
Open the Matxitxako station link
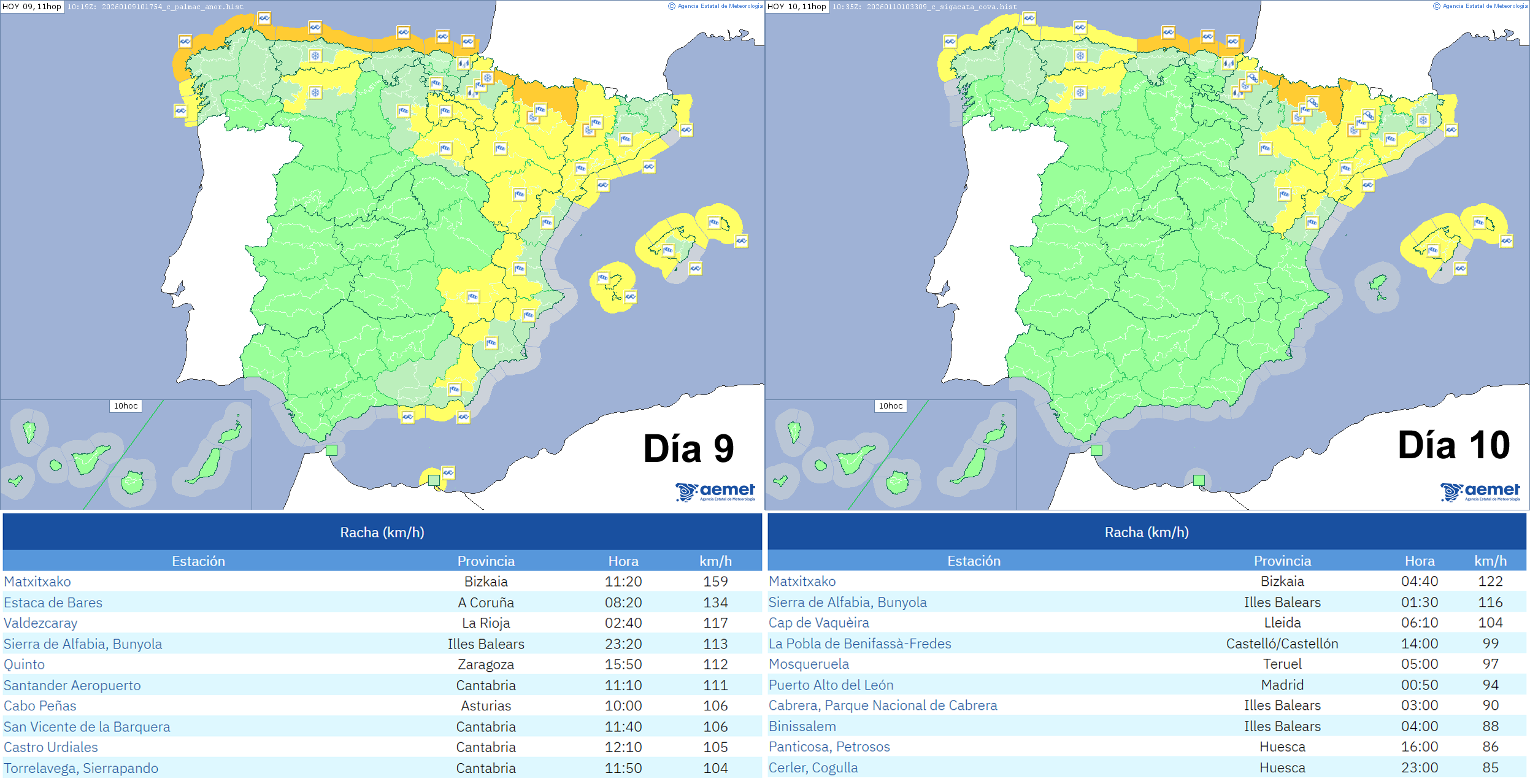click(37, 582)
